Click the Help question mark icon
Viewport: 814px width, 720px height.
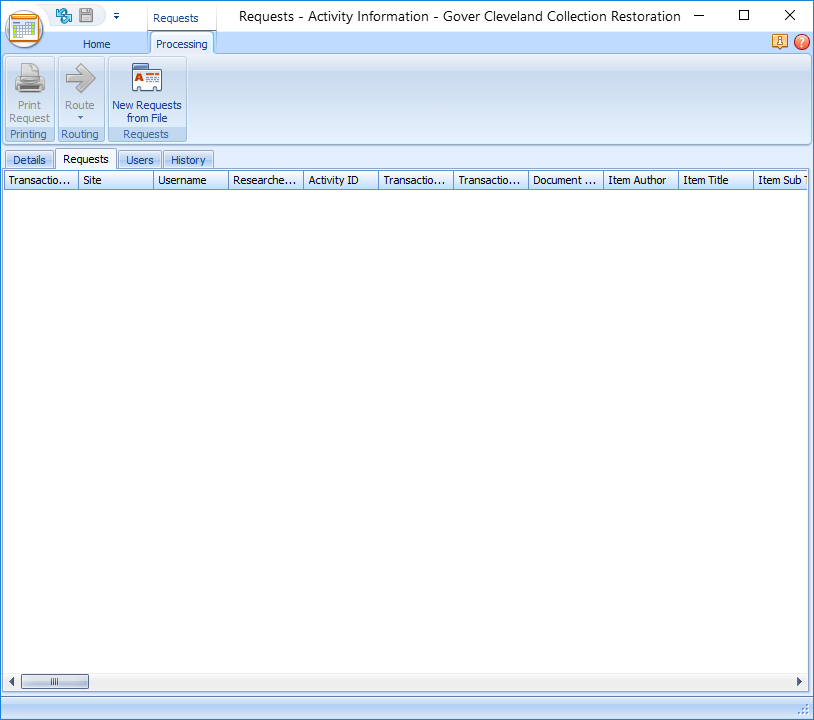click(800, 42)
